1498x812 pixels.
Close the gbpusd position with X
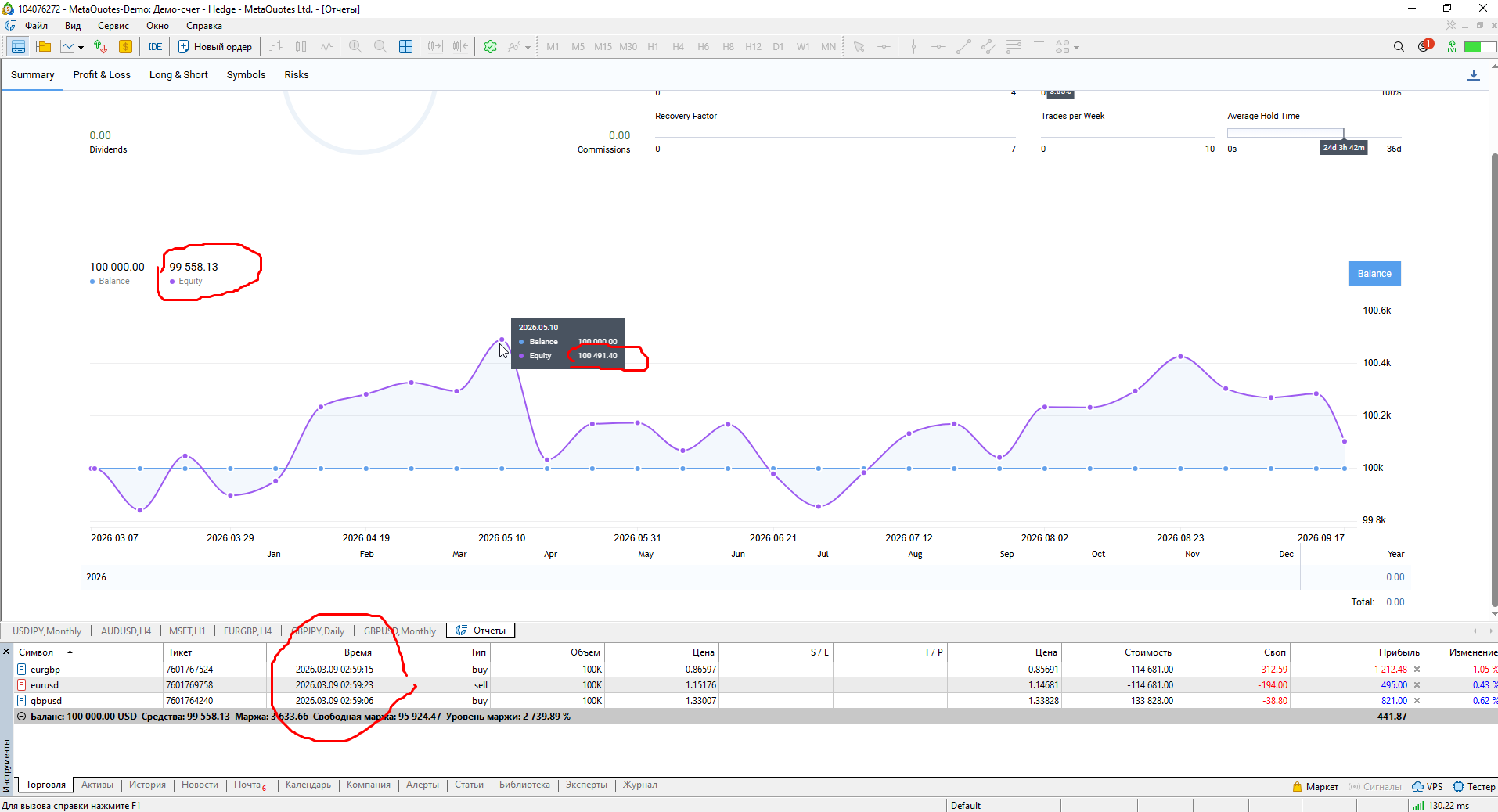(x=1417, y=701)
